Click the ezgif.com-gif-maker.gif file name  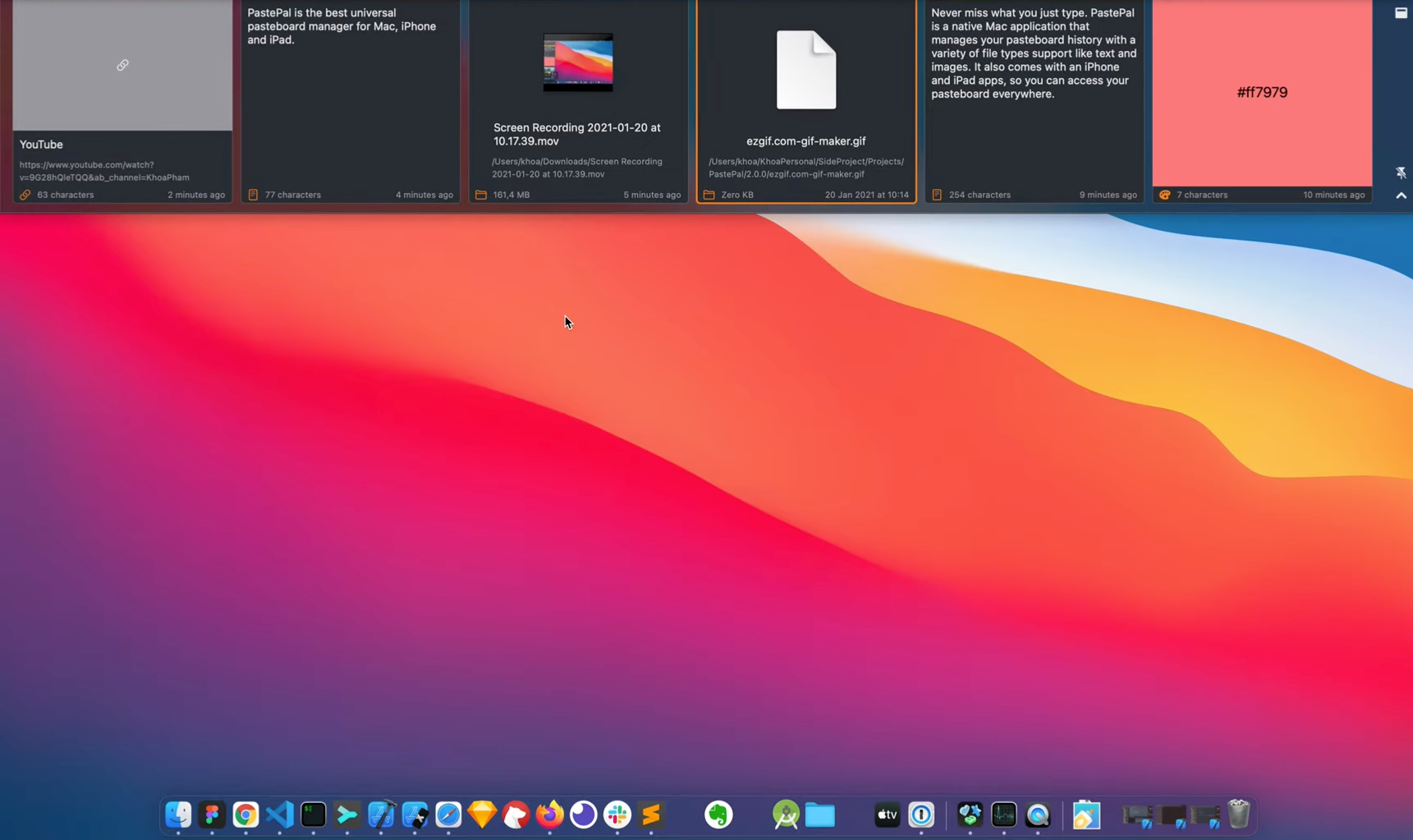coord(805,141)
